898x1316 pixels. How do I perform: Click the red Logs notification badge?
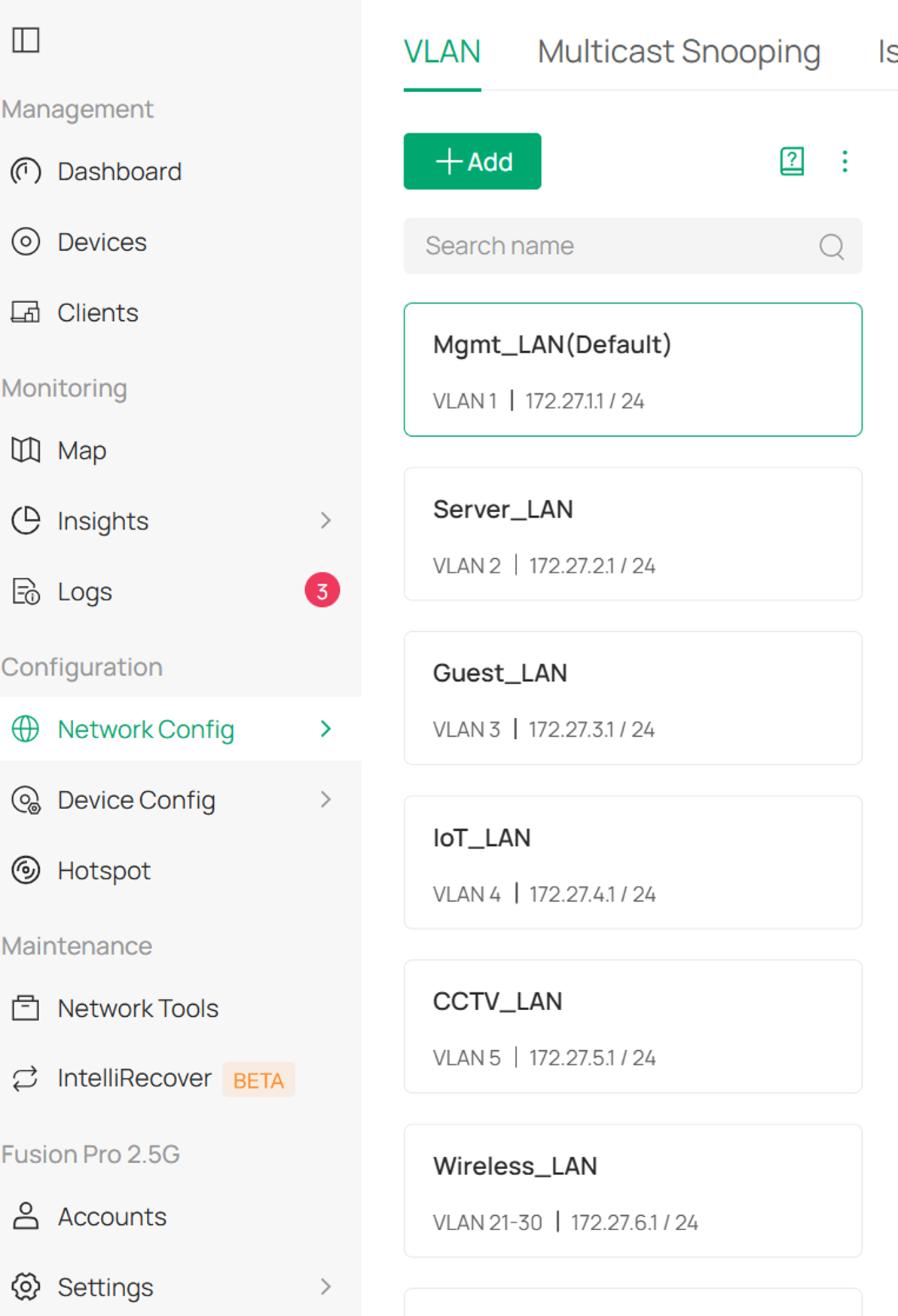pyautogui.click(x=322, y=591)
